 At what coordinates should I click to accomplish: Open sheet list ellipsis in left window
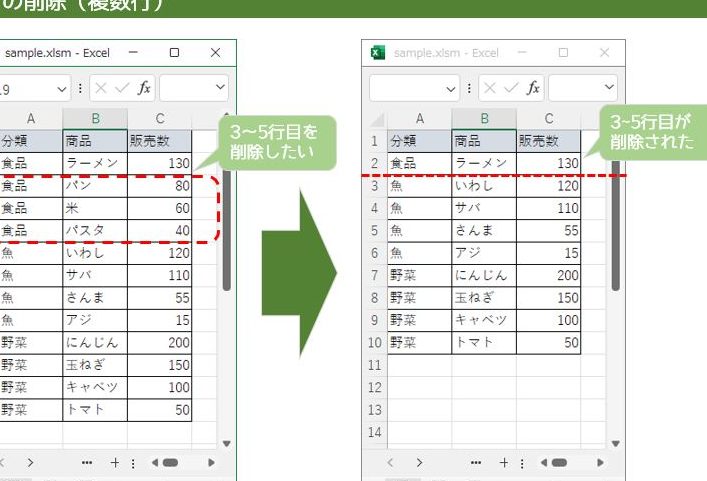[87, 463]
